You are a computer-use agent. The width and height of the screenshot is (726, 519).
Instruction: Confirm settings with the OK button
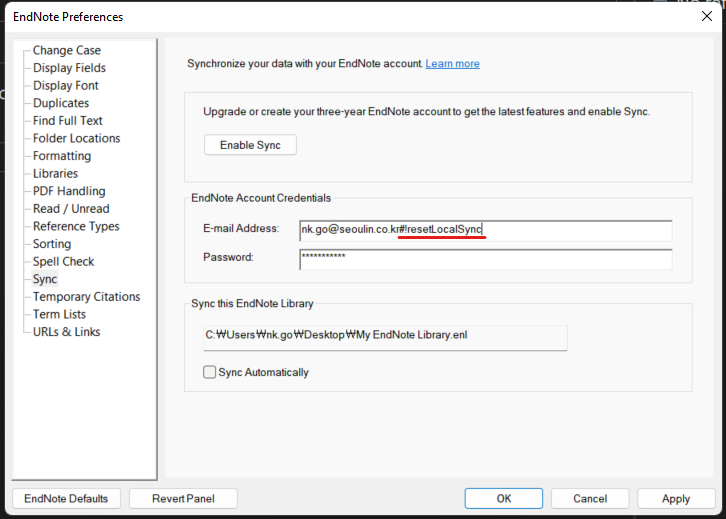coord(504,499)
